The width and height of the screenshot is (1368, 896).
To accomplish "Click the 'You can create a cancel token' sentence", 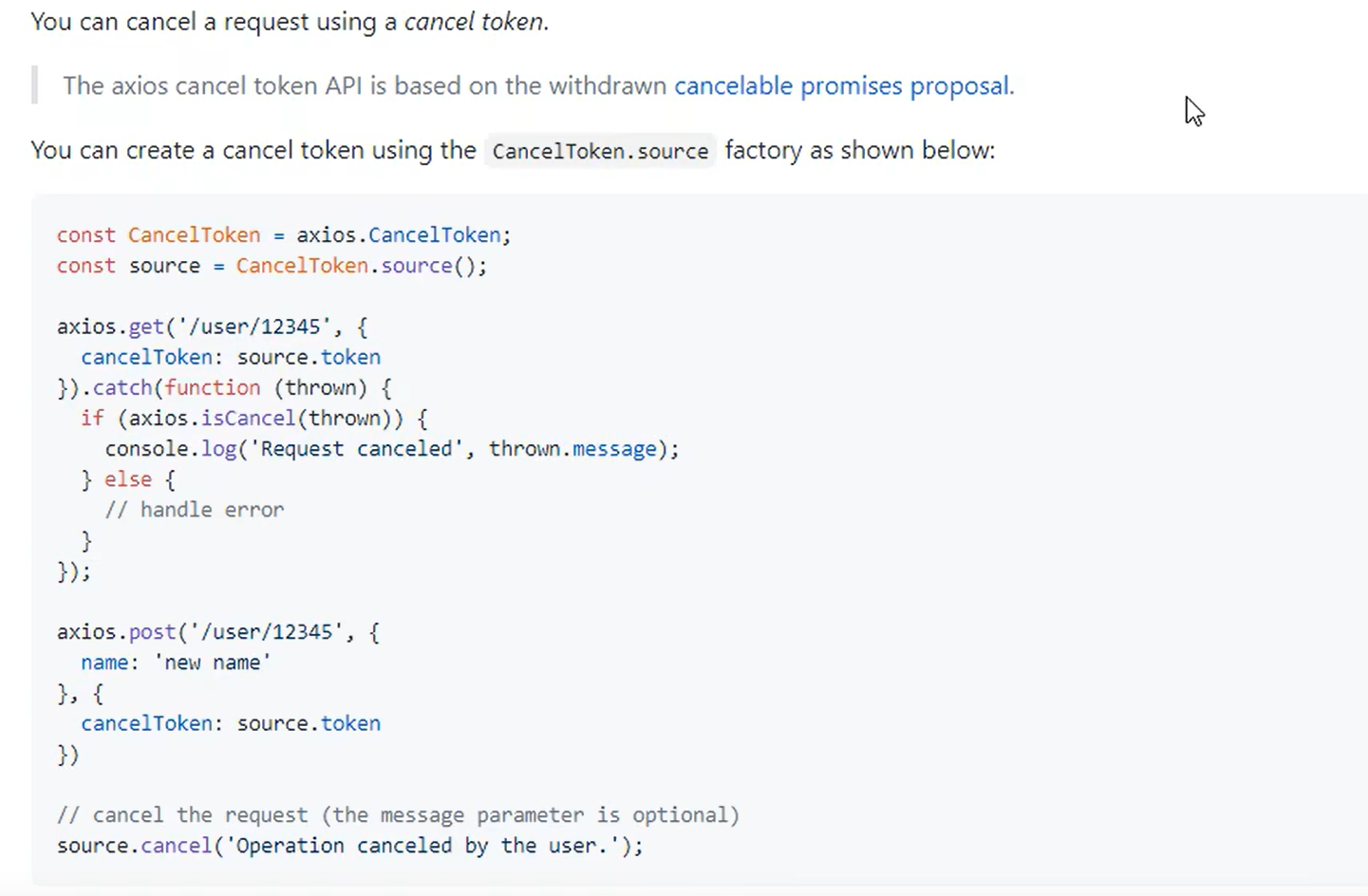I will (253, 151).
